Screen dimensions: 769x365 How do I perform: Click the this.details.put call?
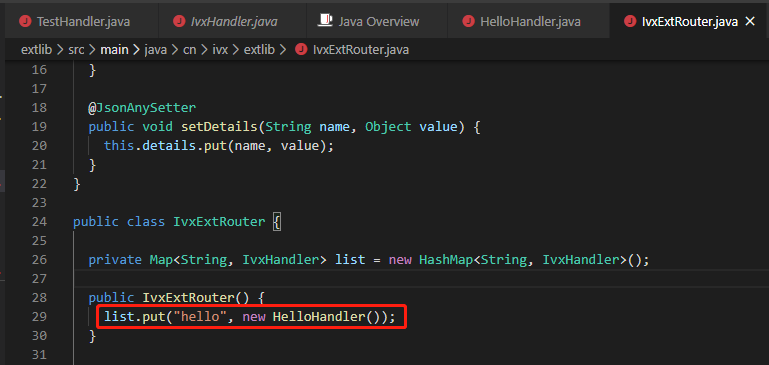click(x=165, y=146)
